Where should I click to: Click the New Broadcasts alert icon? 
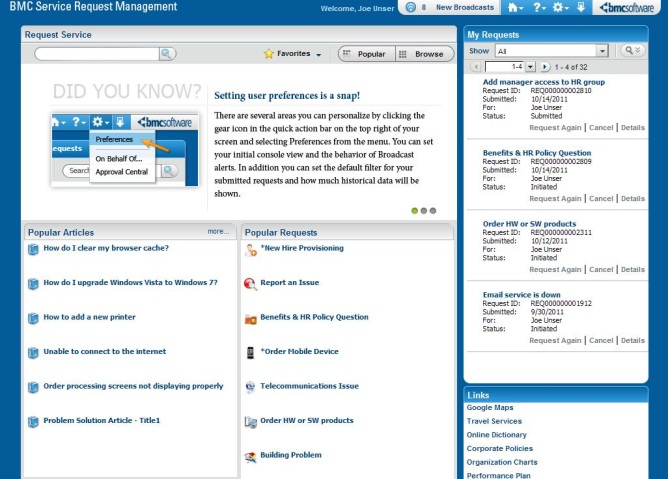(412, 7)
